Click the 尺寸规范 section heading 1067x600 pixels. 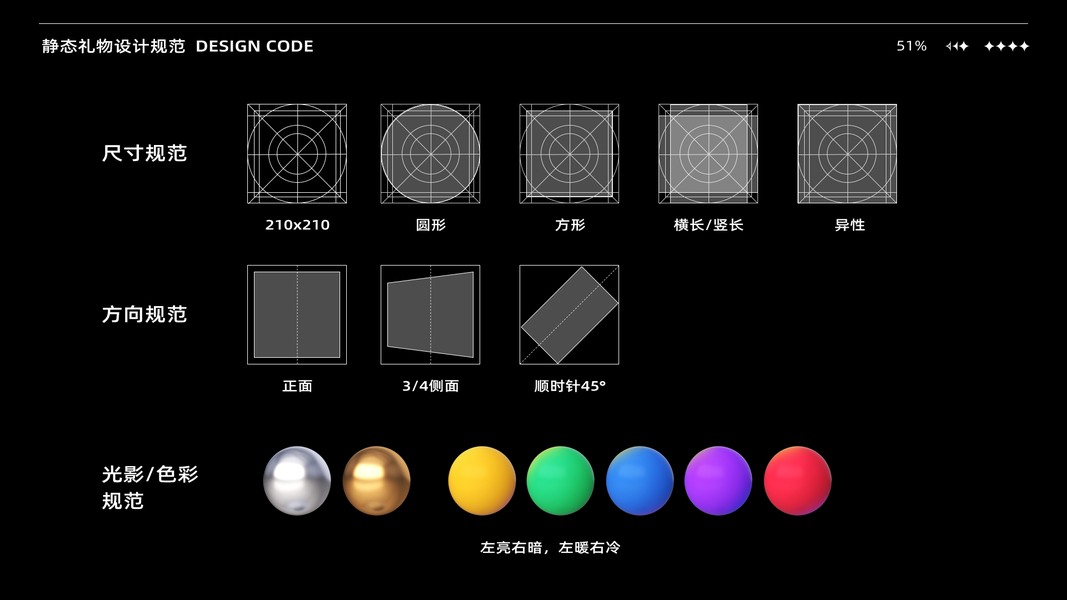[144, 153]
